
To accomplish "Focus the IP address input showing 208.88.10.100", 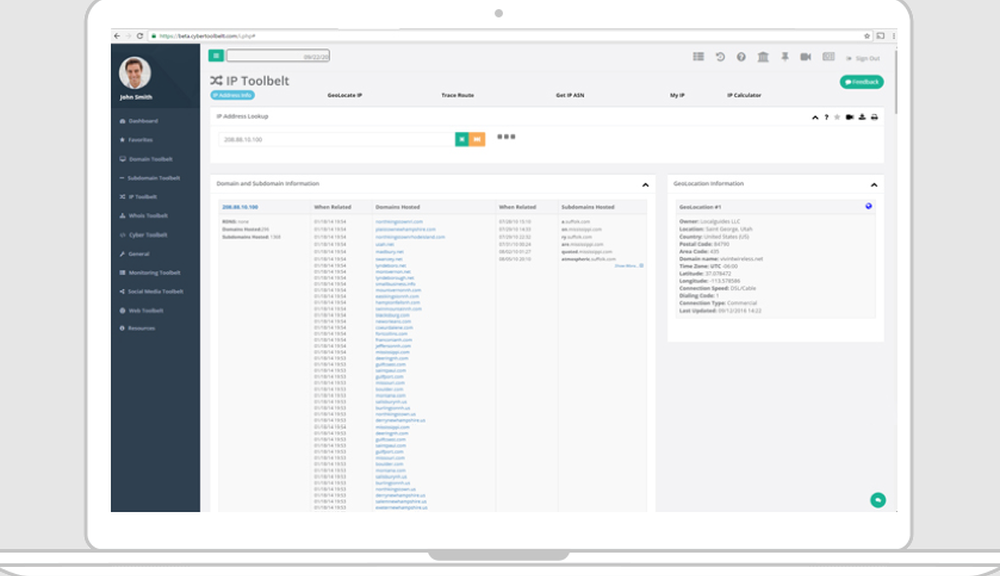I will [x=336, y=139].
